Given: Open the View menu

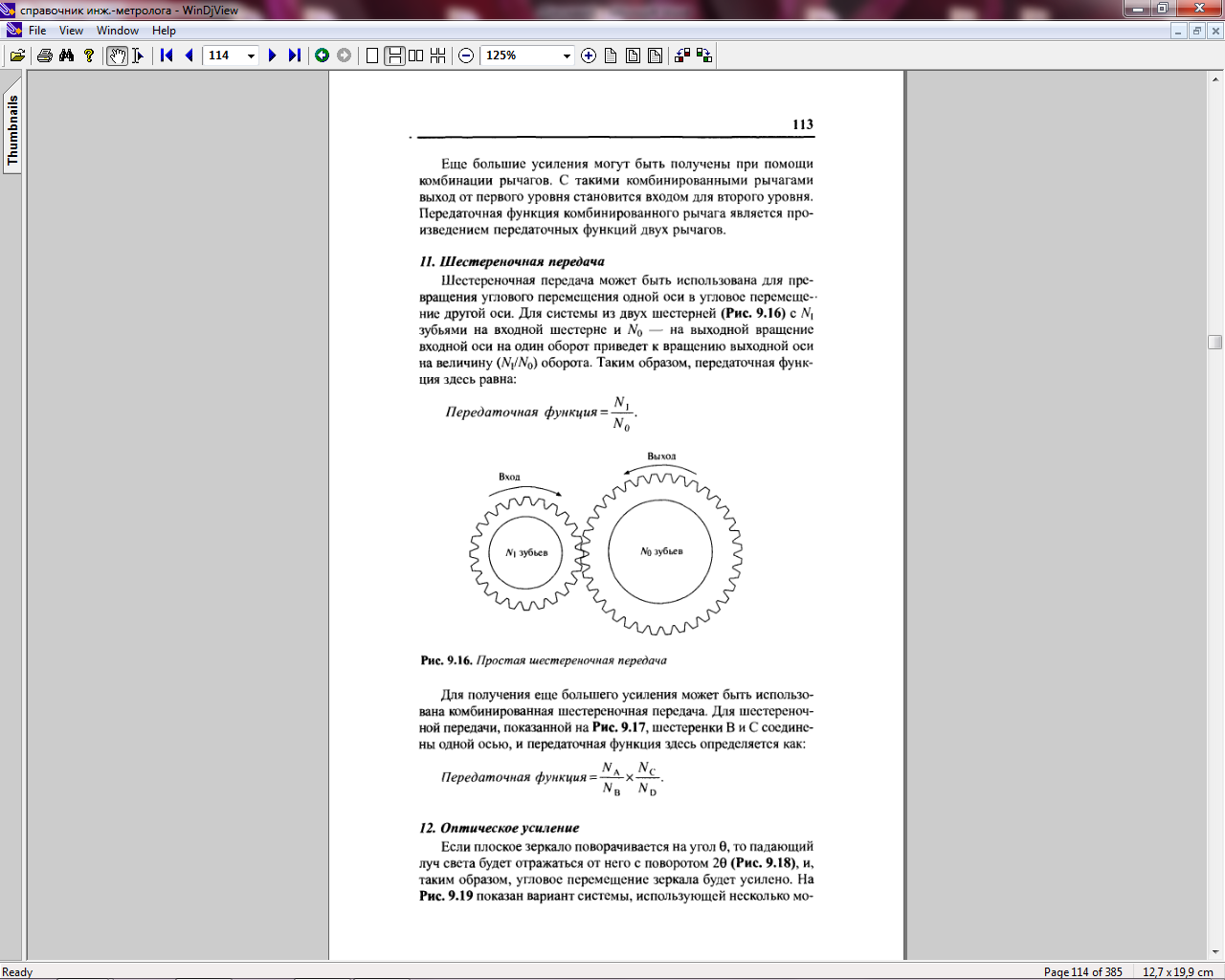Looking at the screenshot, I should click(x=71, y=31).
